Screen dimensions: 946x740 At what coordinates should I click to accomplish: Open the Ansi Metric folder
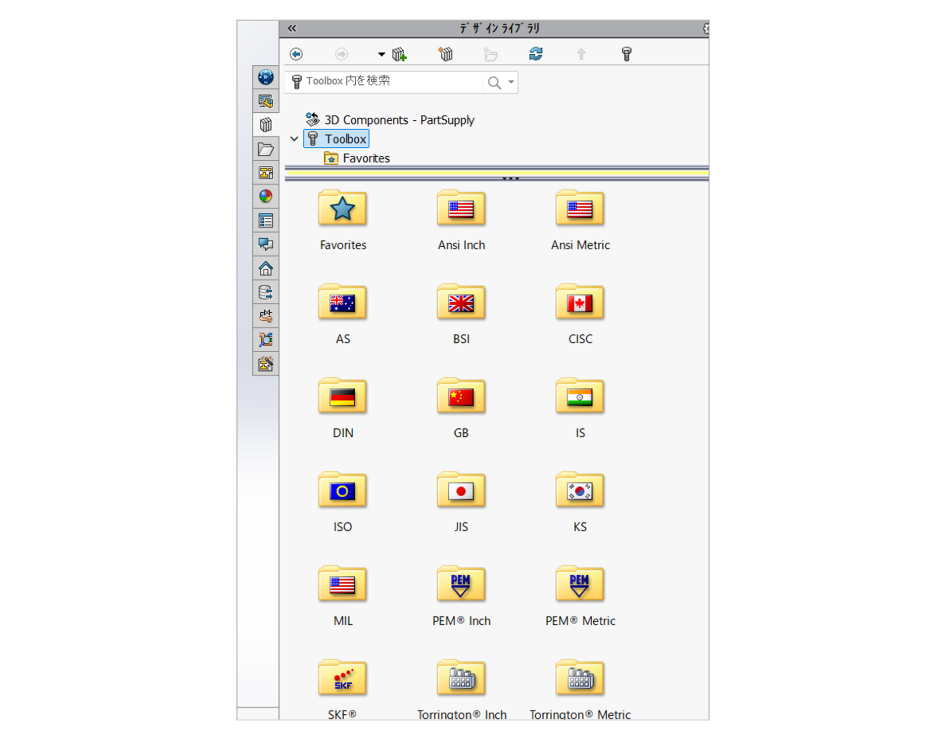click(580, 211)
